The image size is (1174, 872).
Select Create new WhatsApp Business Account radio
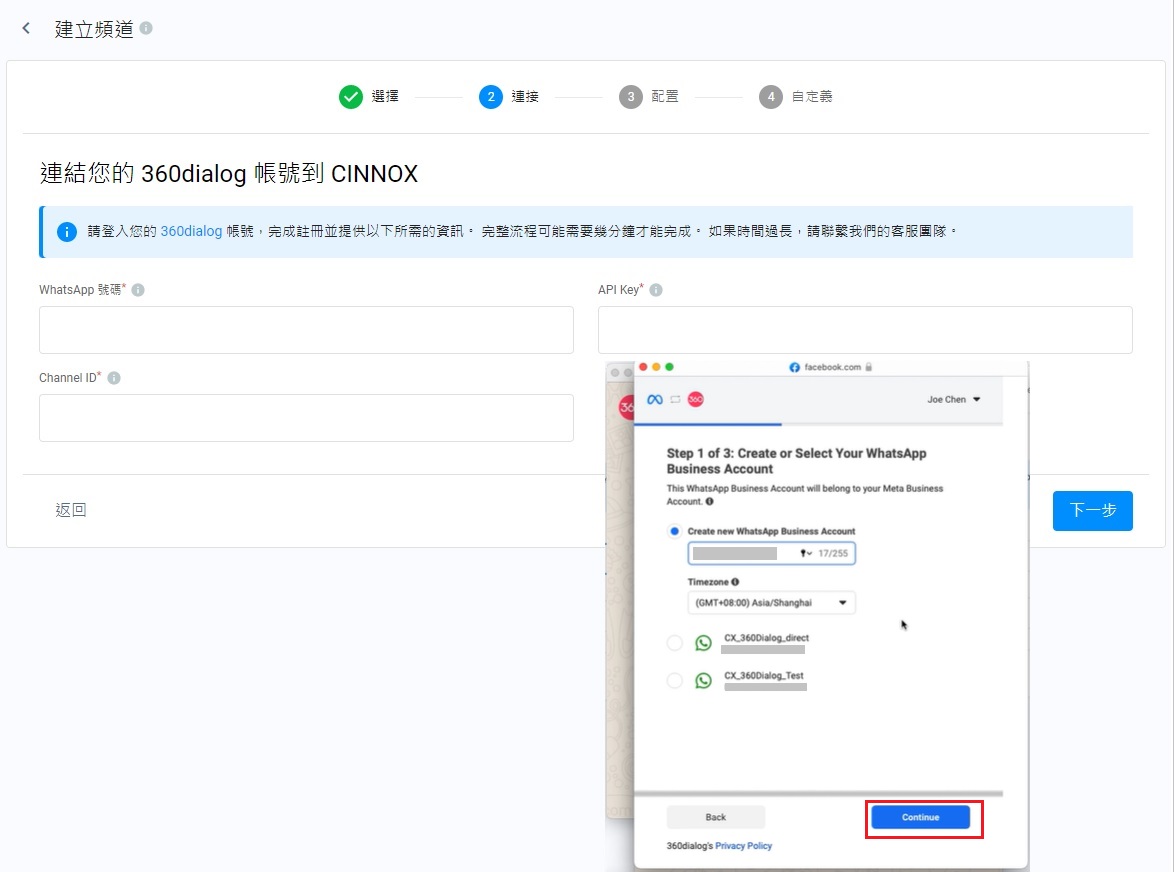coord(675,531)
